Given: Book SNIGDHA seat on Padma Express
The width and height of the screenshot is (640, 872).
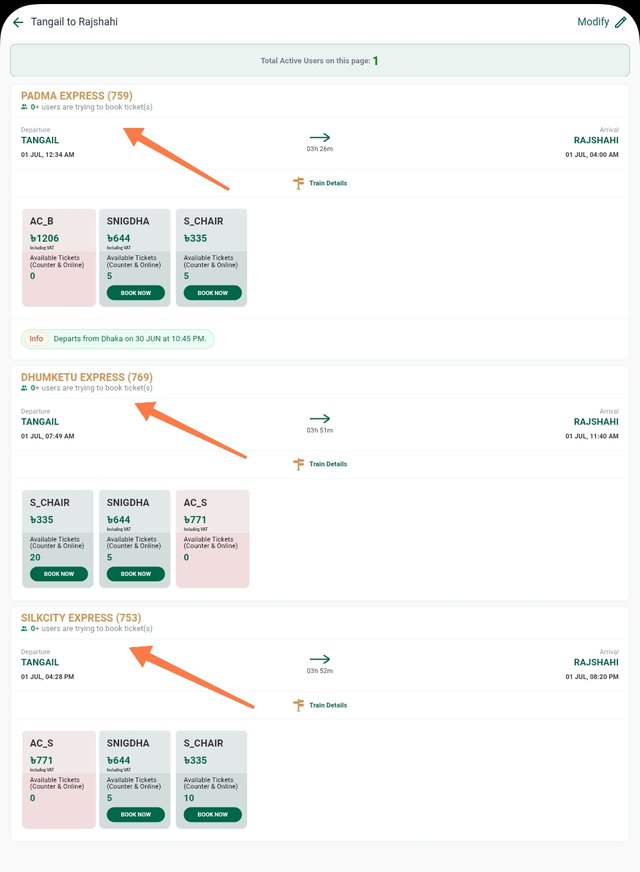Looking at the screenshot, I should [136, 293].
